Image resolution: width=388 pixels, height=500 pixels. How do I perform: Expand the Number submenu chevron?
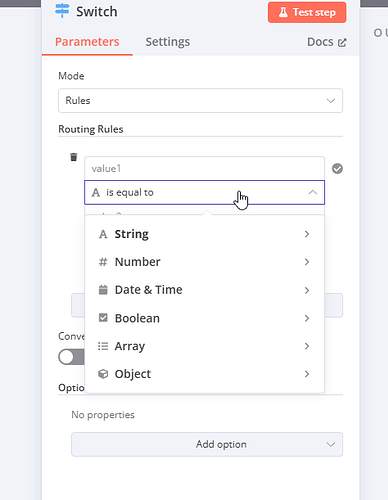pyautogui.click(x=307, y=262)
